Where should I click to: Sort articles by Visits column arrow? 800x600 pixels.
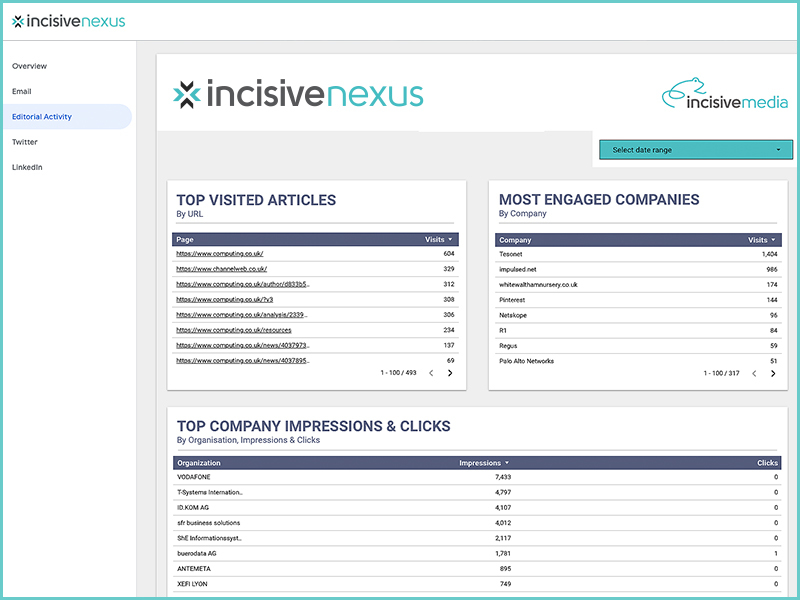pos(450,239)
